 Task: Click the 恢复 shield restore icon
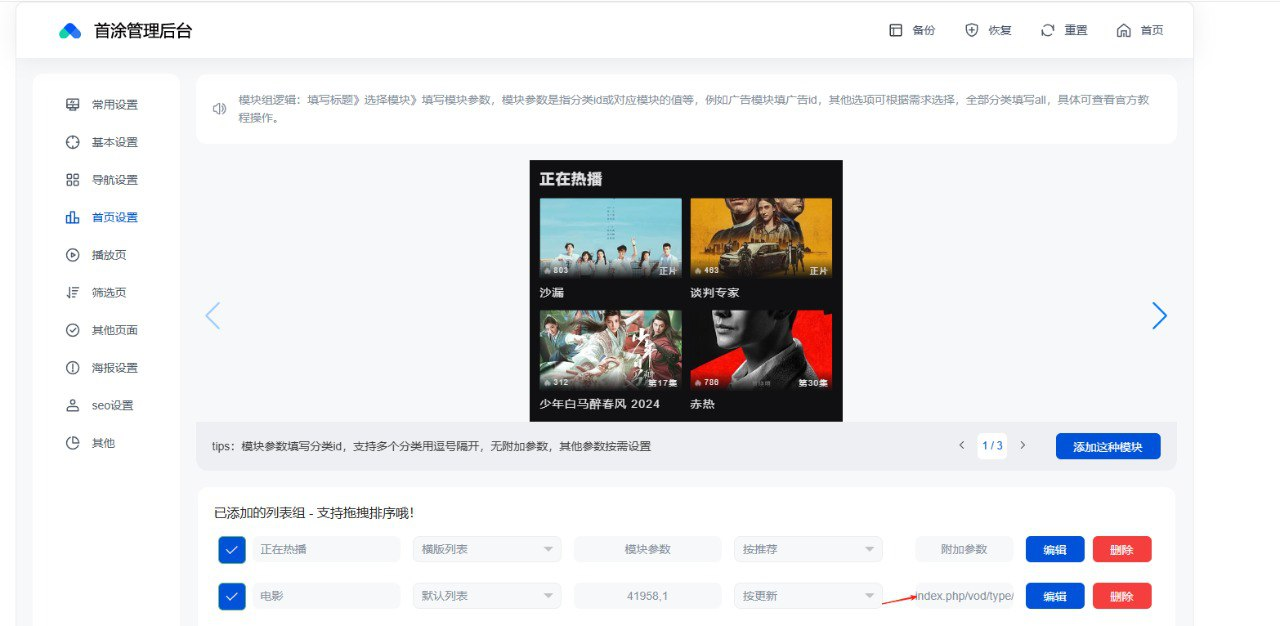tap(972, 30)
